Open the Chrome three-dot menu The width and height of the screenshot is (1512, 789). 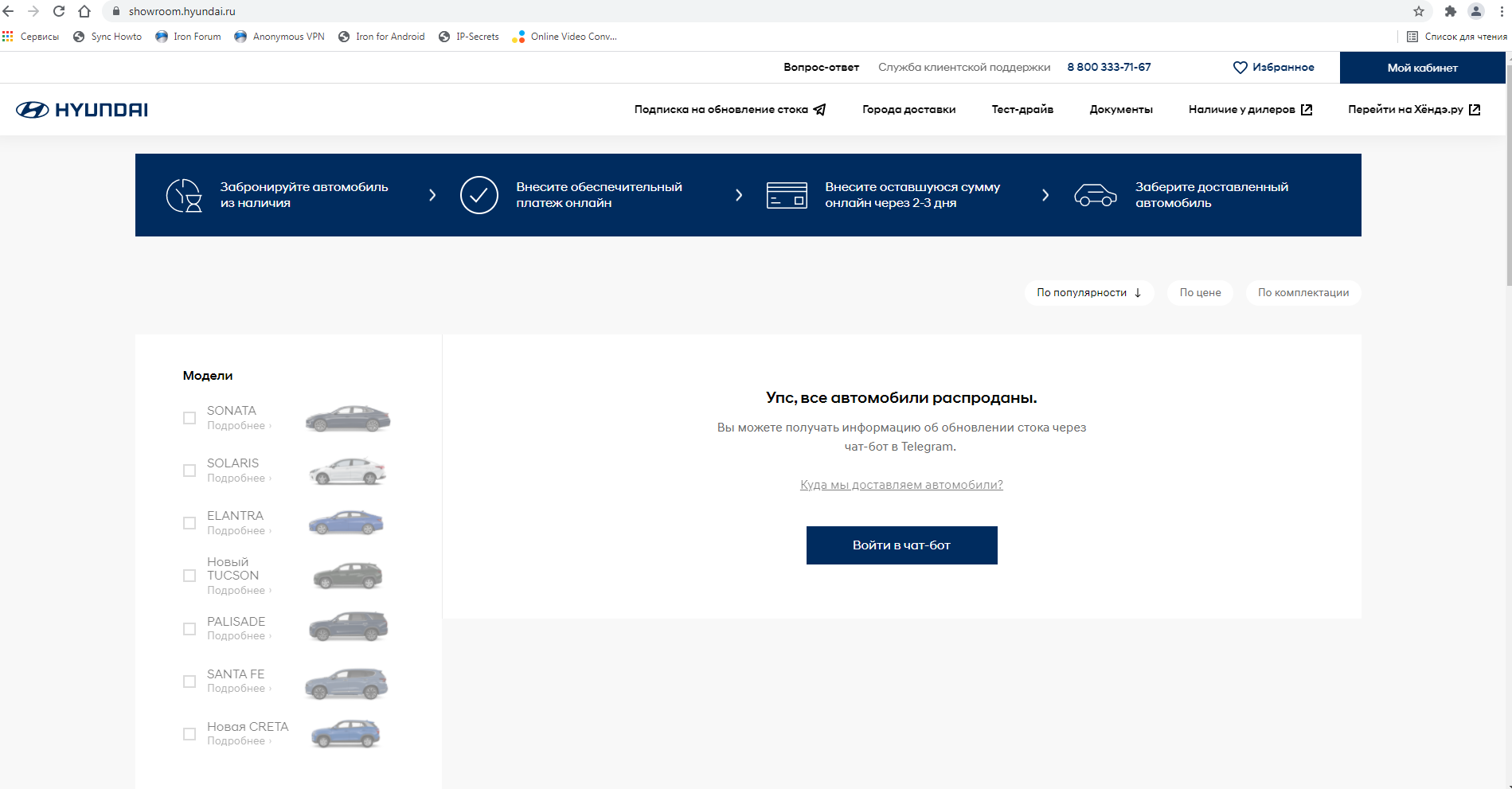[x=1502, y=11]
